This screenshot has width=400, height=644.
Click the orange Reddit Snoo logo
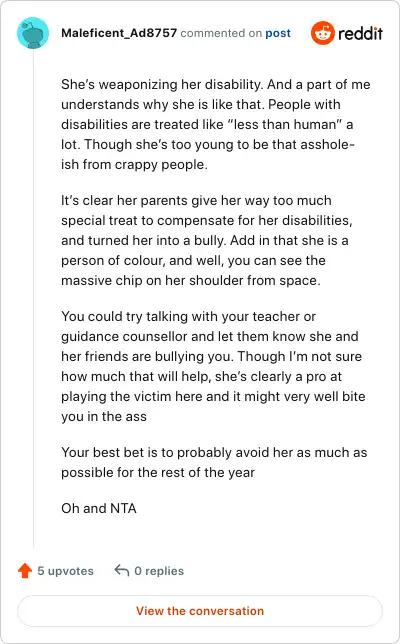[x=322, y=33]
